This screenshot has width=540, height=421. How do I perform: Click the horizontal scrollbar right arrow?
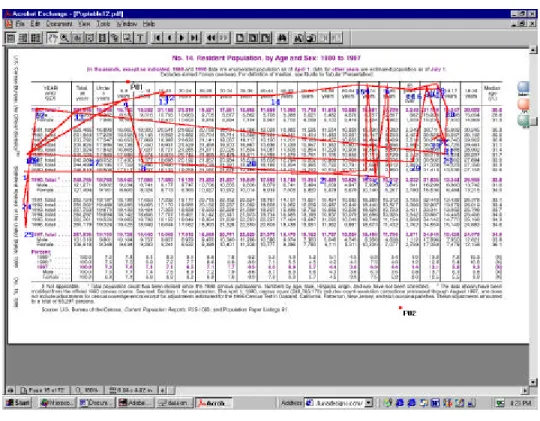click(x=525, y=390)
